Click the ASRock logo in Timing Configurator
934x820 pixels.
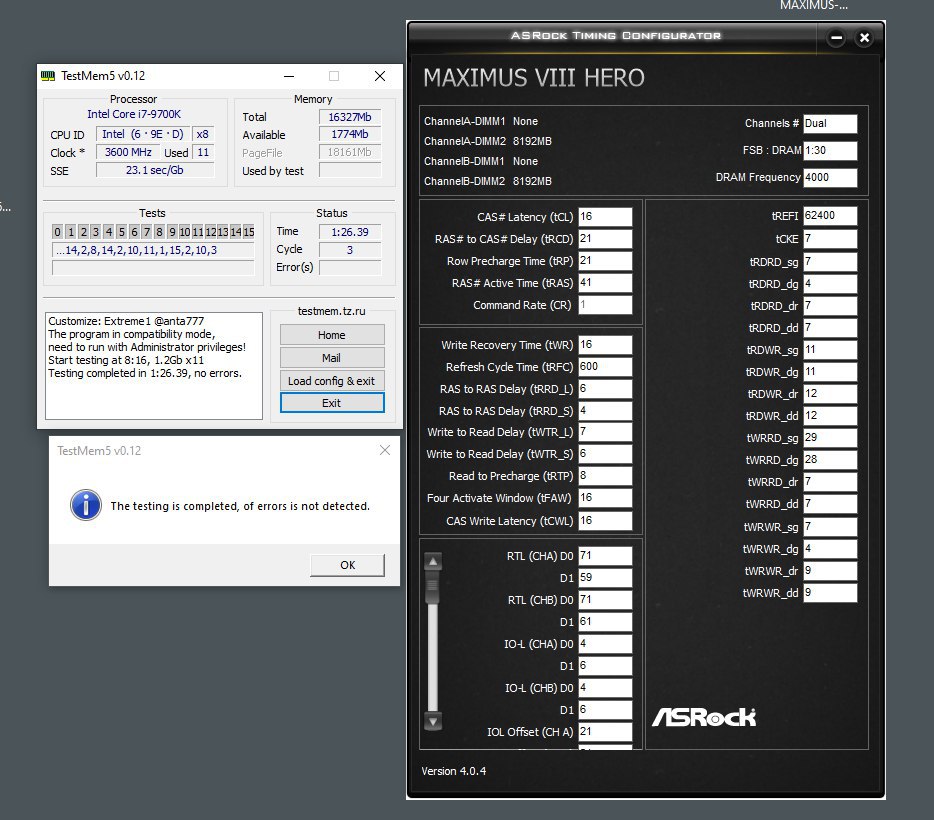pyautogui.click(x=704, y=717)
